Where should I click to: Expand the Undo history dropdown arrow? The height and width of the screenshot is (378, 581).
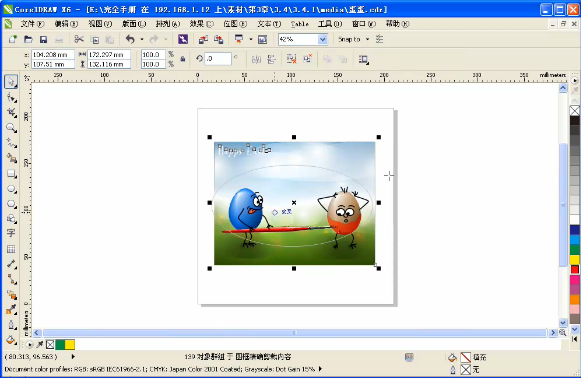click(x=142, y=39)
